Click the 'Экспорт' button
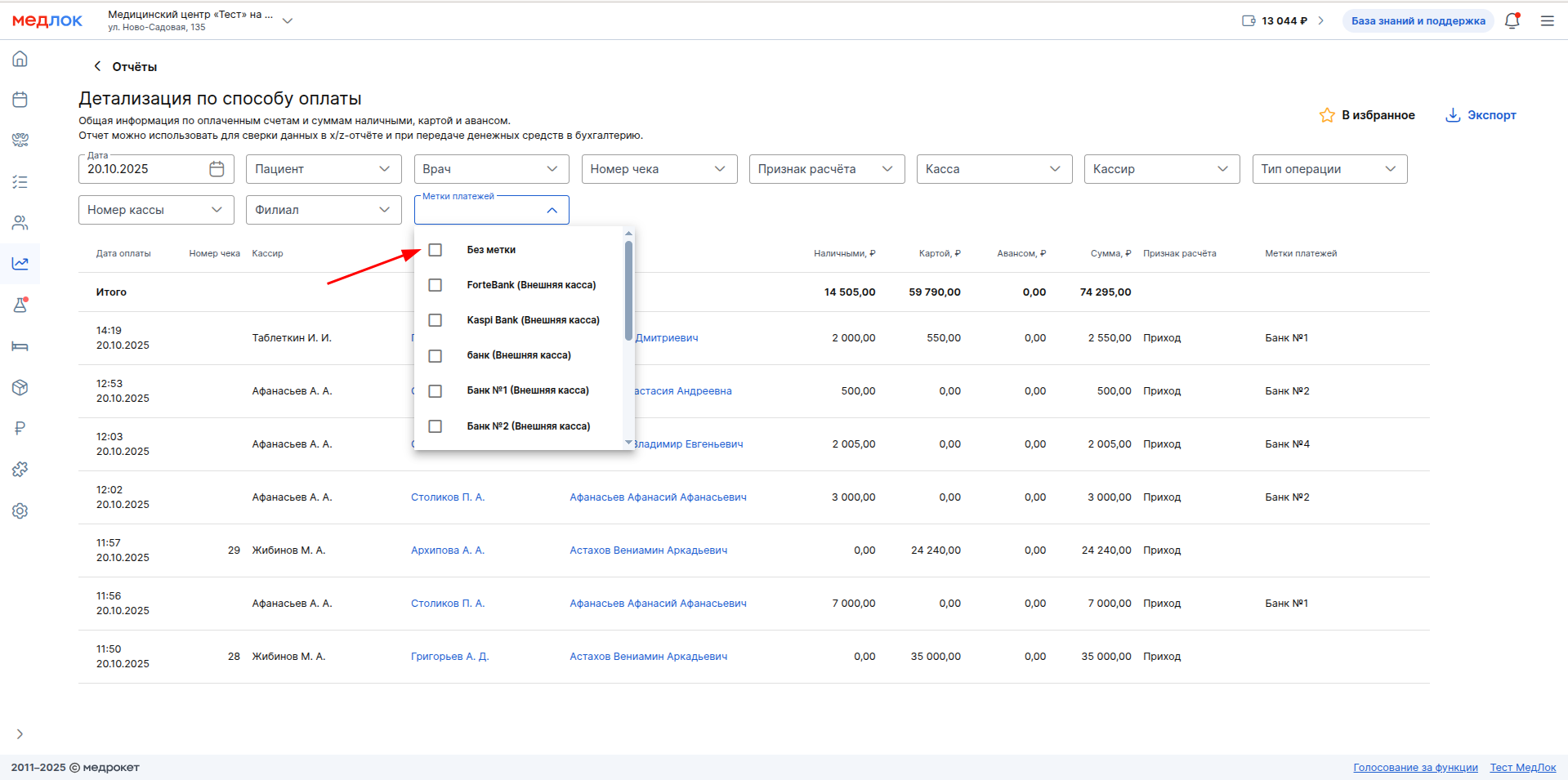 [1481, 115]
